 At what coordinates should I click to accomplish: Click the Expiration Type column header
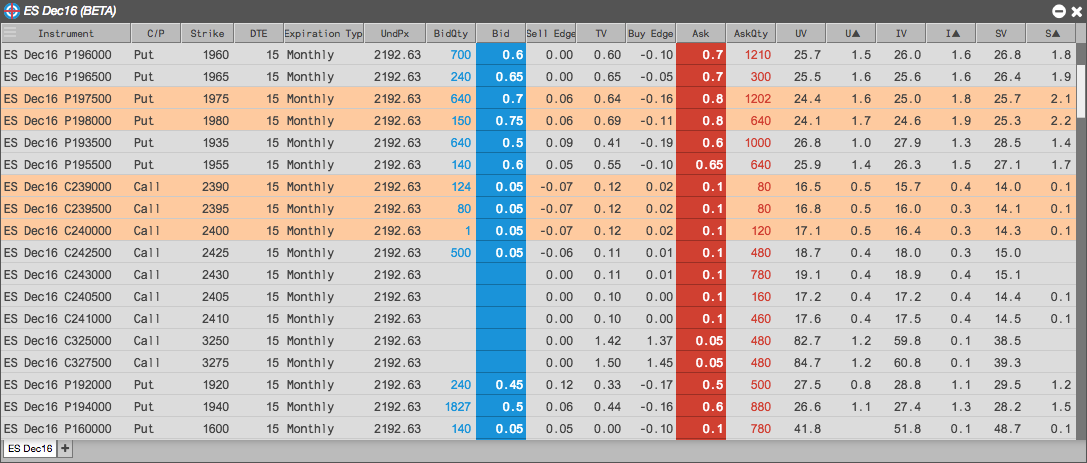[324, 33]
